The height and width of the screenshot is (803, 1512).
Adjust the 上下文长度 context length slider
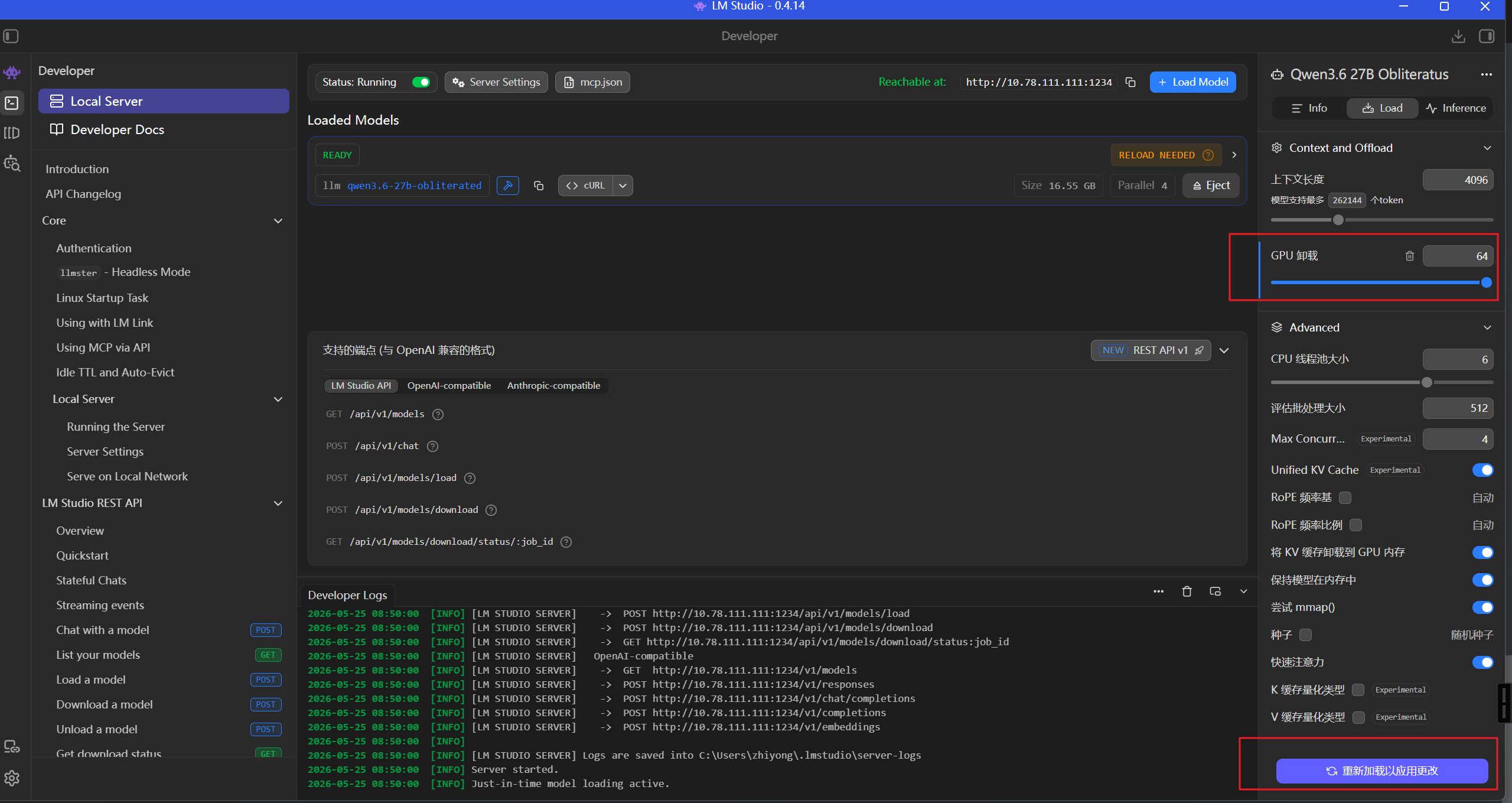(x=1338, y=220)
